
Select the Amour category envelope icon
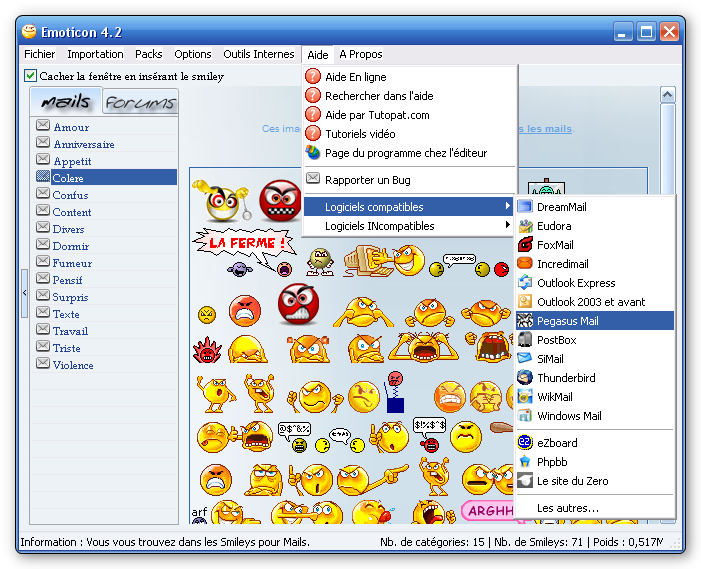pyautogui.click(x=43, y=125)
